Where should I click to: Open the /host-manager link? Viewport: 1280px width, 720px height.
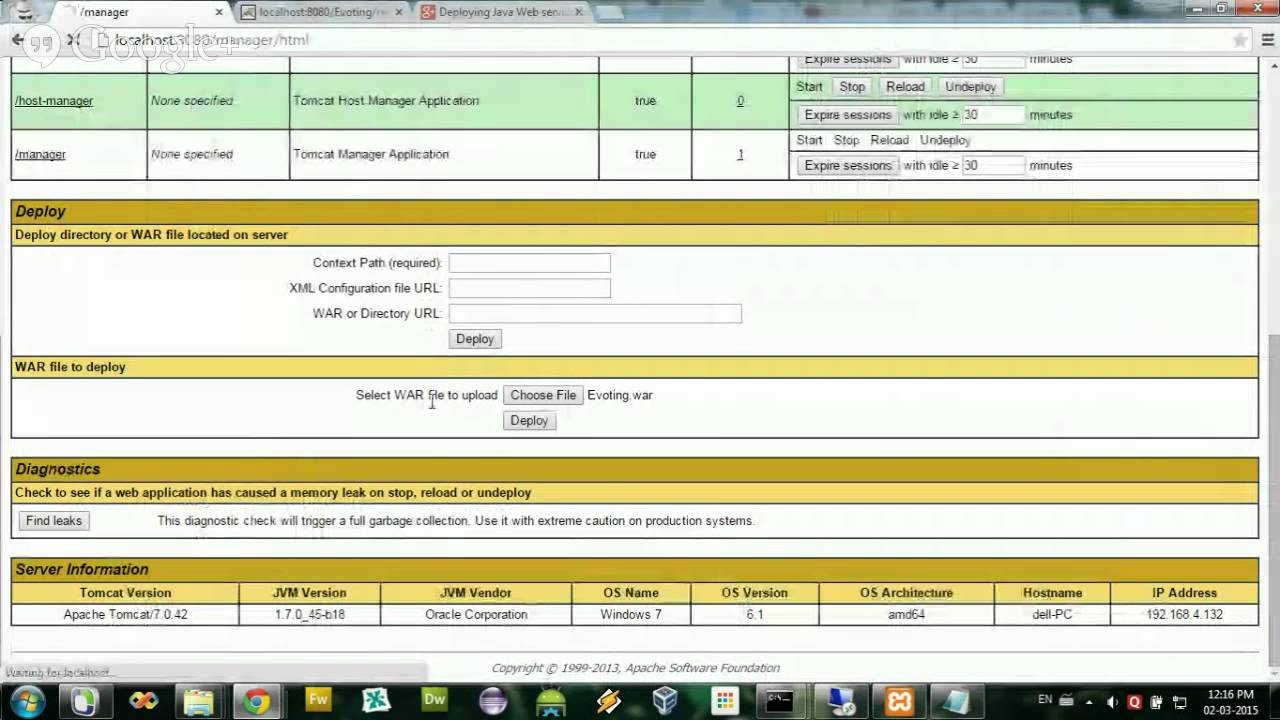click(x=54, y=101)
